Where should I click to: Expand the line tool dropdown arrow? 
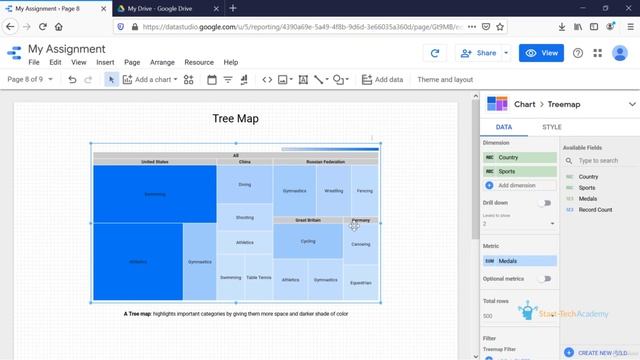[x=327, y=80]
